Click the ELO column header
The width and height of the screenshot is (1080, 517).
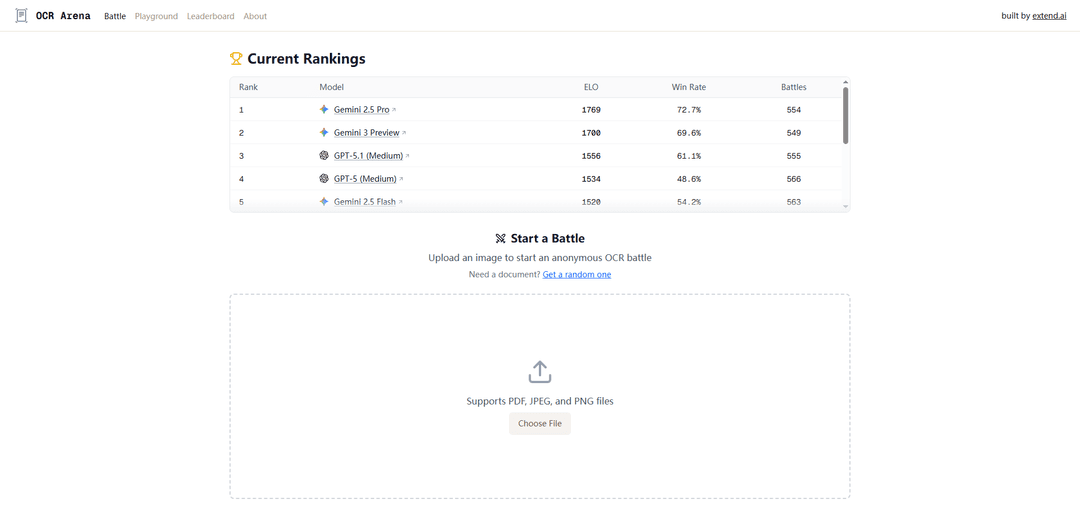point(591,87)
